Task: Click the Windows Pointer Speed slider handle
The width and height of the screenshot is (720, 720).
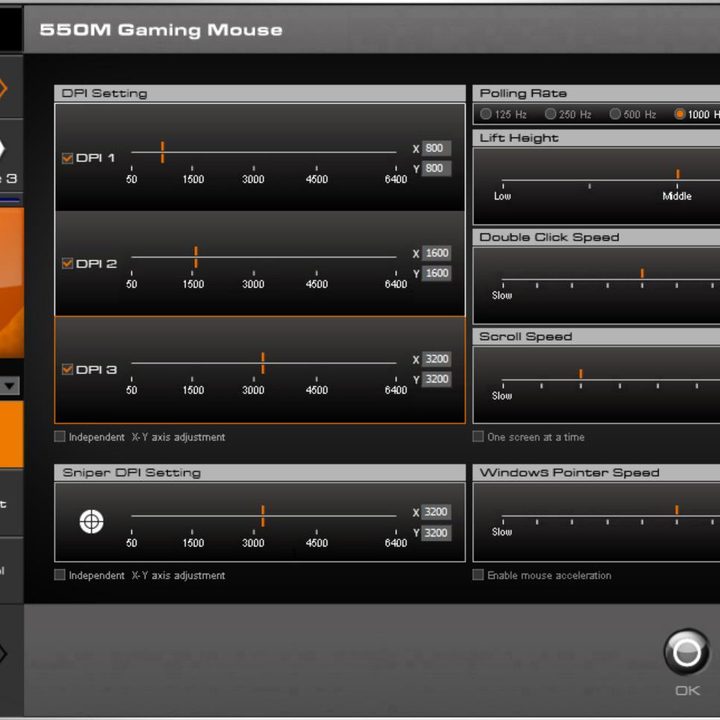Action: pos(677,510)
